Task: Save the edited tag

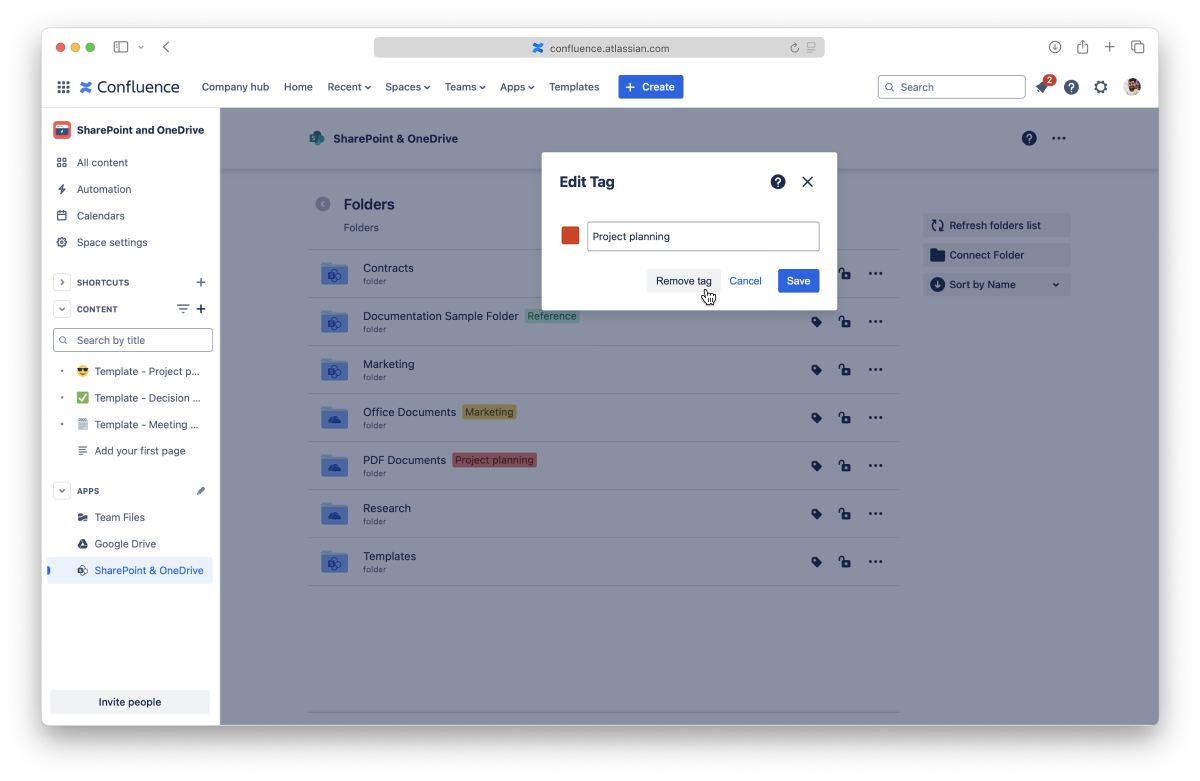Action: tap(798, 281)
